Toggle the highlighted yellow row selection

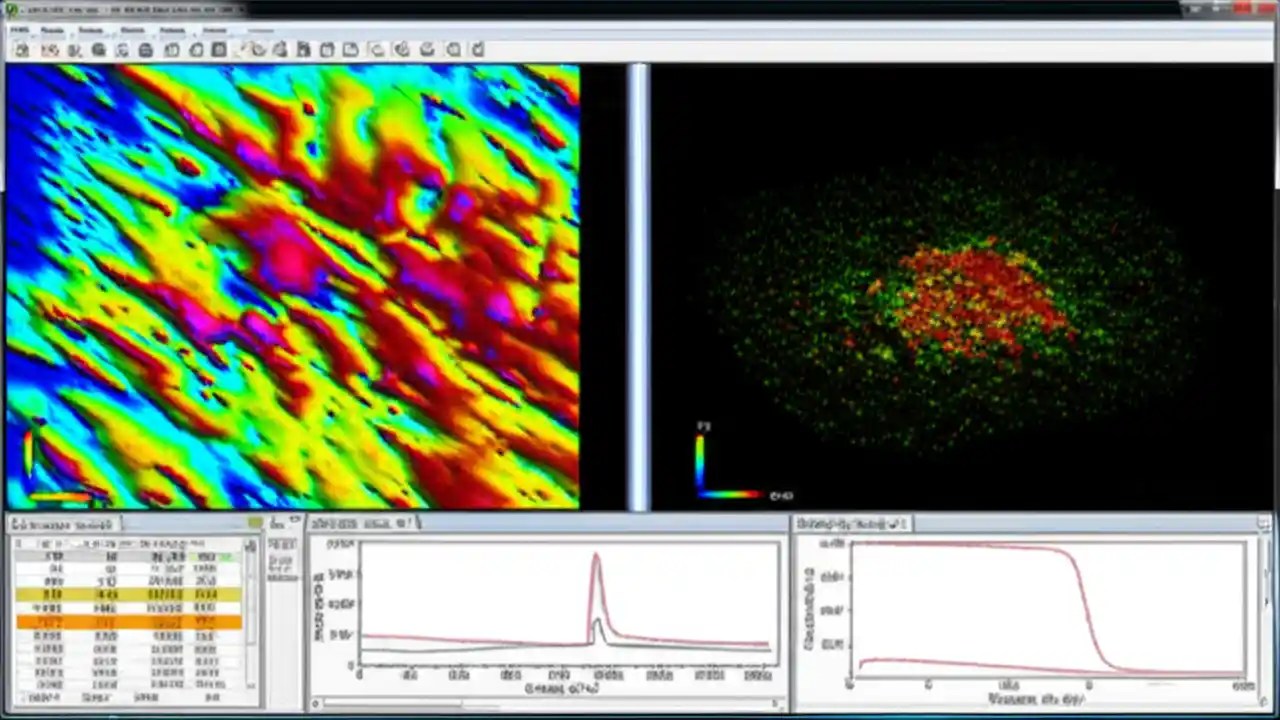click(130, 594)
